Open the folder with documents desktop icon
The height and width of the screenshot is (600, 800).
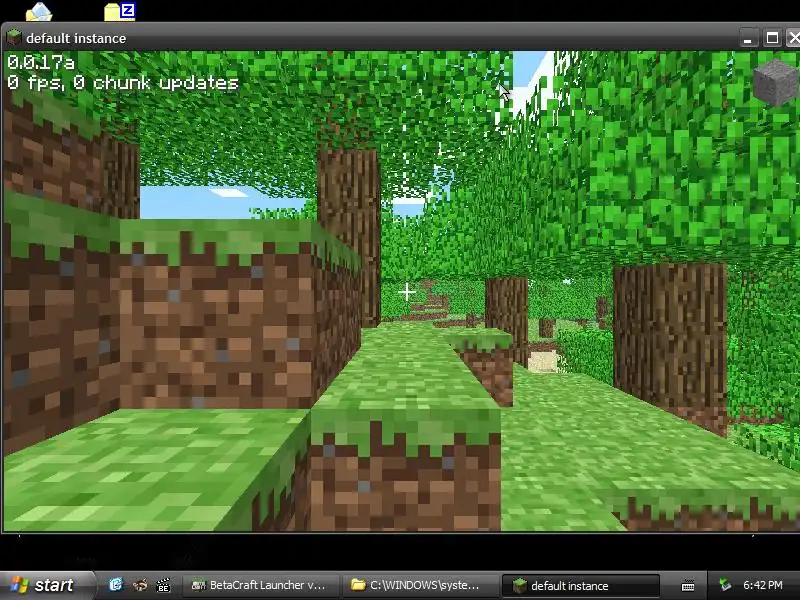tap(39, 11)
